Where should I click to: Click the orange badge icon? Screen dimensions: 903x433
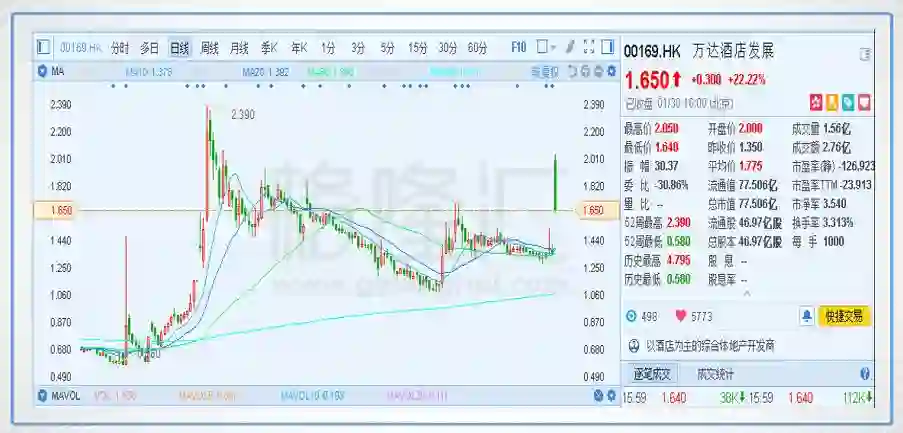[x=832, y=103]
